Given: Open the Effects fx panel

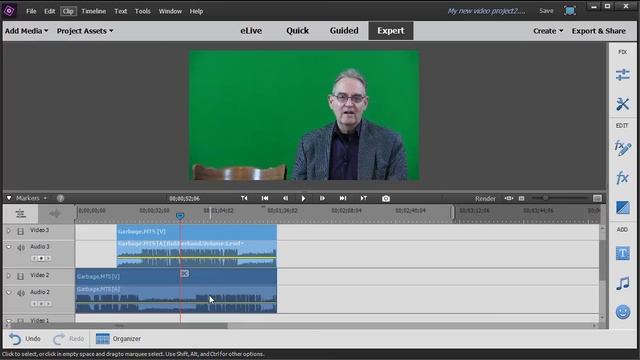Looking at the screenshot, I should [x=622, y=178].
